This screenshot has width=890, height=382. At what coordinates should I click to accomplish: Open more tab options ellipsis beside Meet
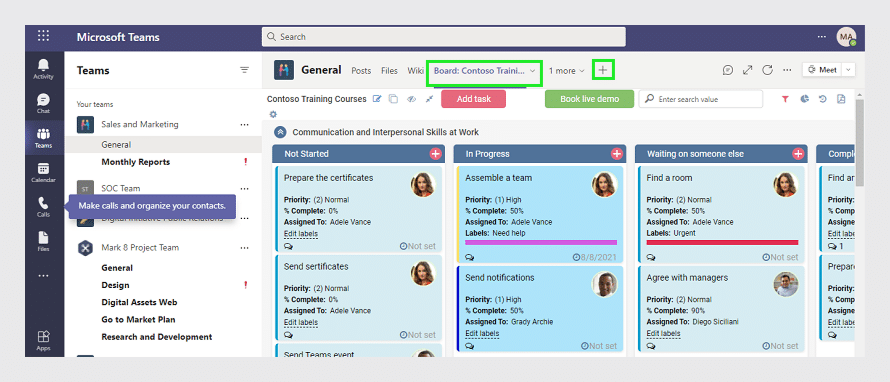click(787, 70)
